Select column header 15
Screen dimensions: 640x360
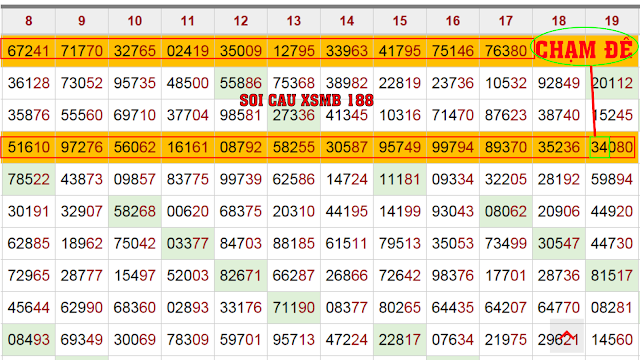[x=400, y=21]
